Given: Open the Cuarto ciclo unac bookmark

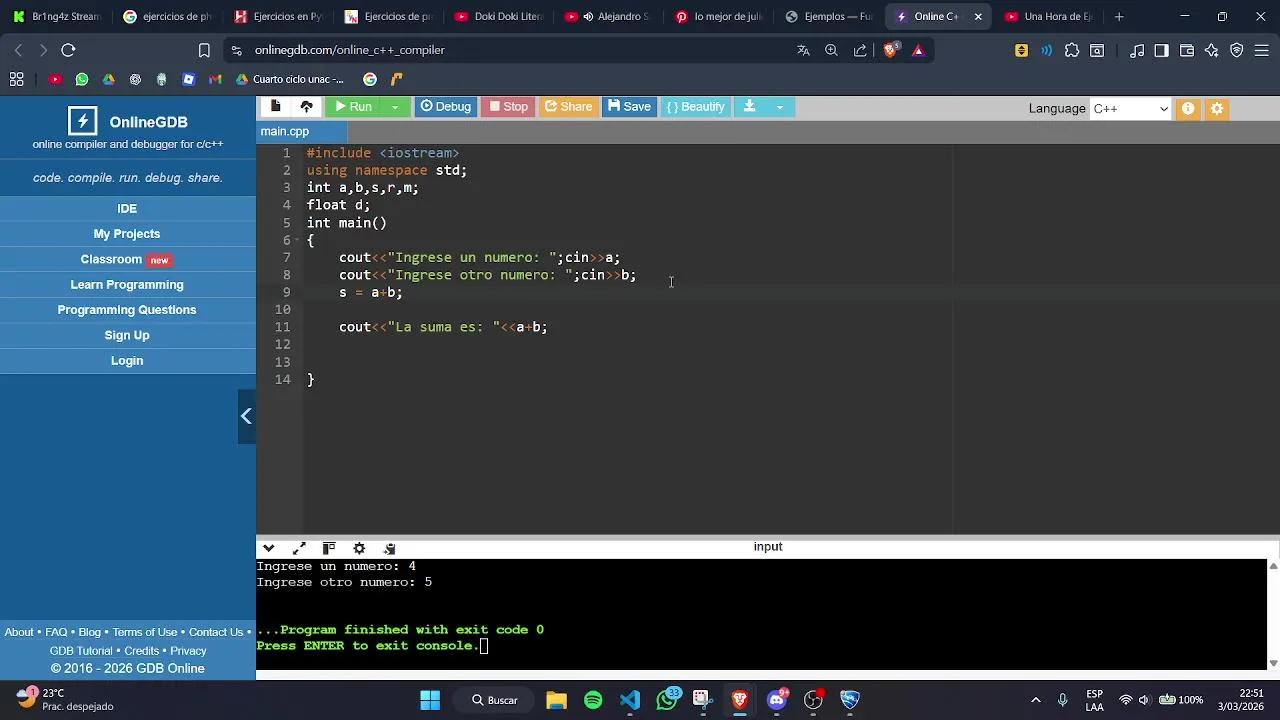Looking at the screenshot, I should 290,79.
